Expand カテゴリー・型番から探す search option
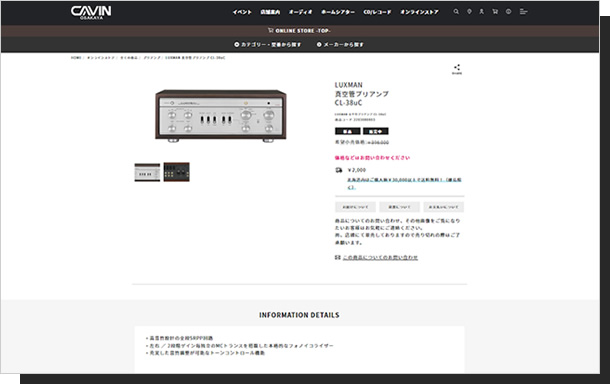Viewport: 610px width, 384px height. coord(268,44)
